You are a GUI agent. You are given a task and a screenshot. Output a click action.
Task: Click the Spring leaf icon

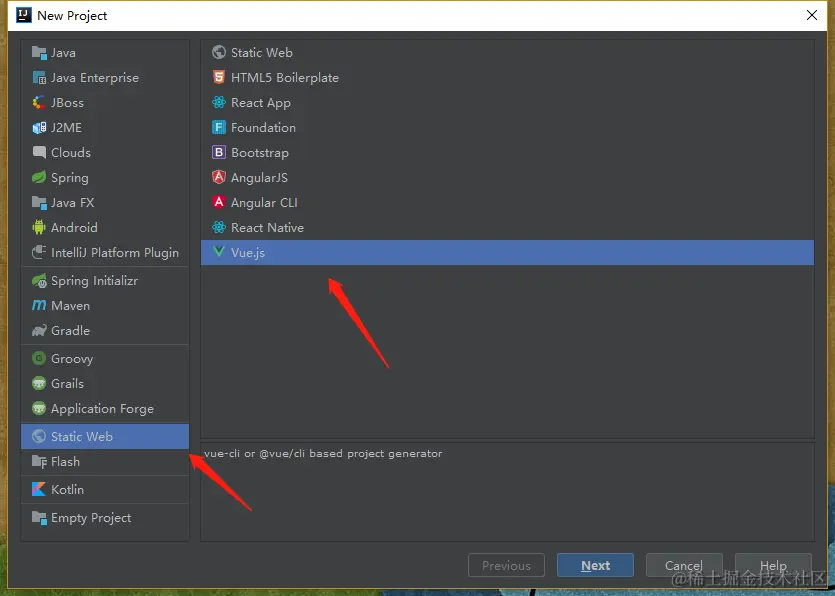[x=39, y=177]
